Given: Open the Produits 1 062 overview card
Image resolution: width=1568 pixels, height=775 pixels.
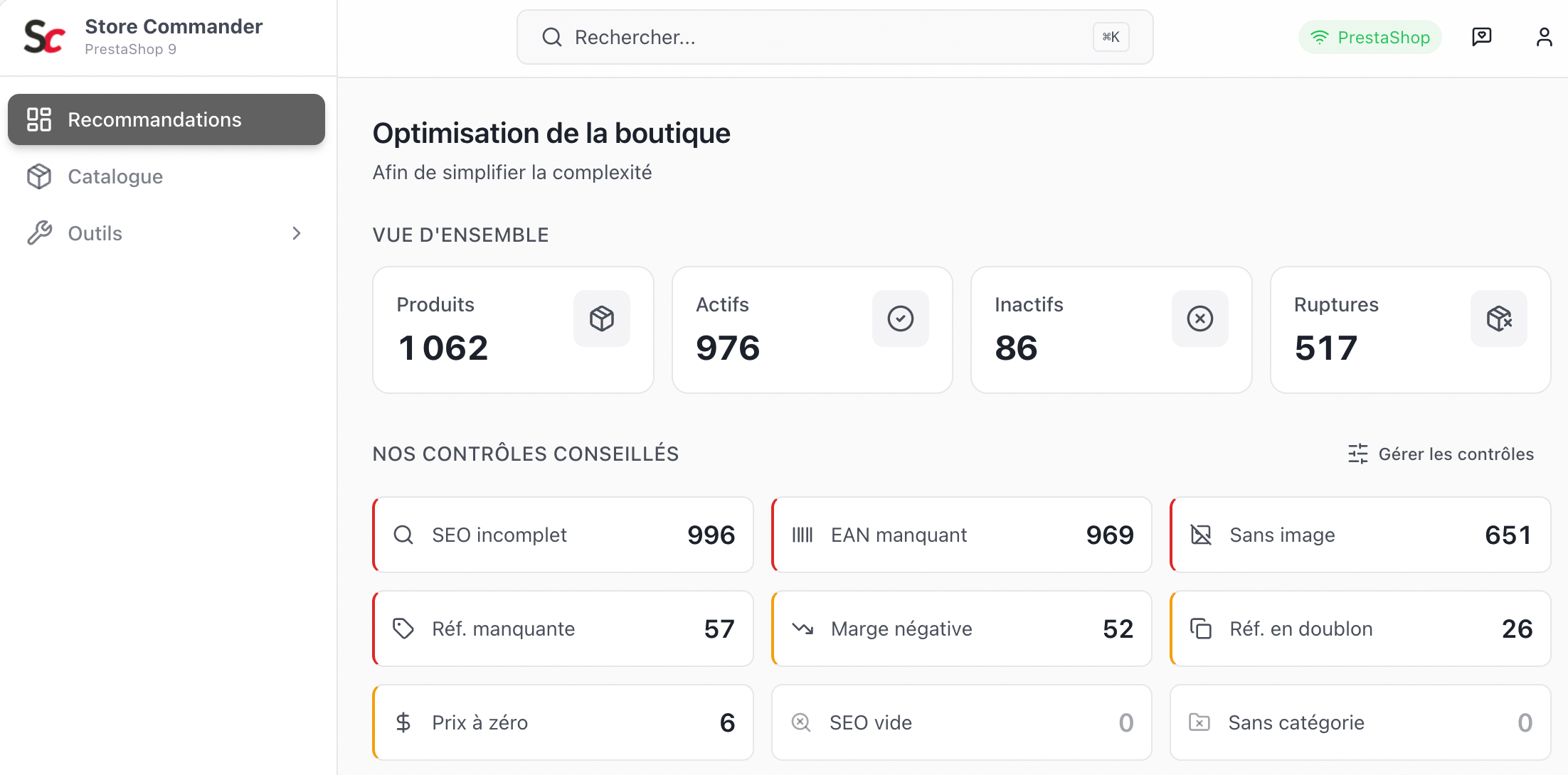Looking at the screenshot, I should point(513,330).
